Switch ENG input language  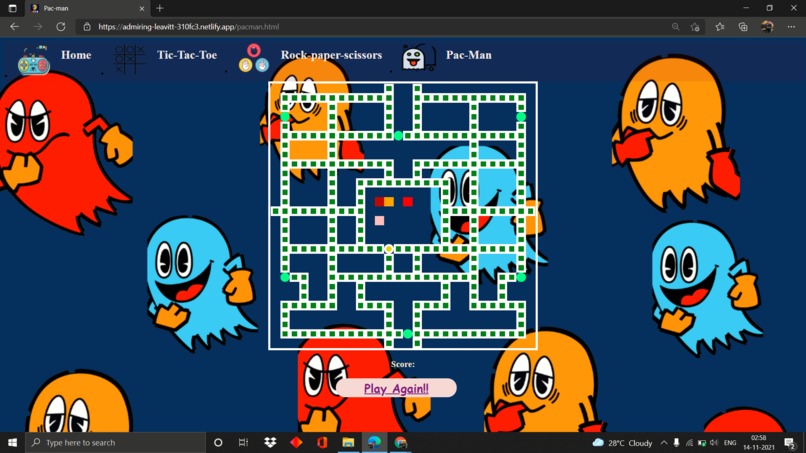click(x=730, y=443)
